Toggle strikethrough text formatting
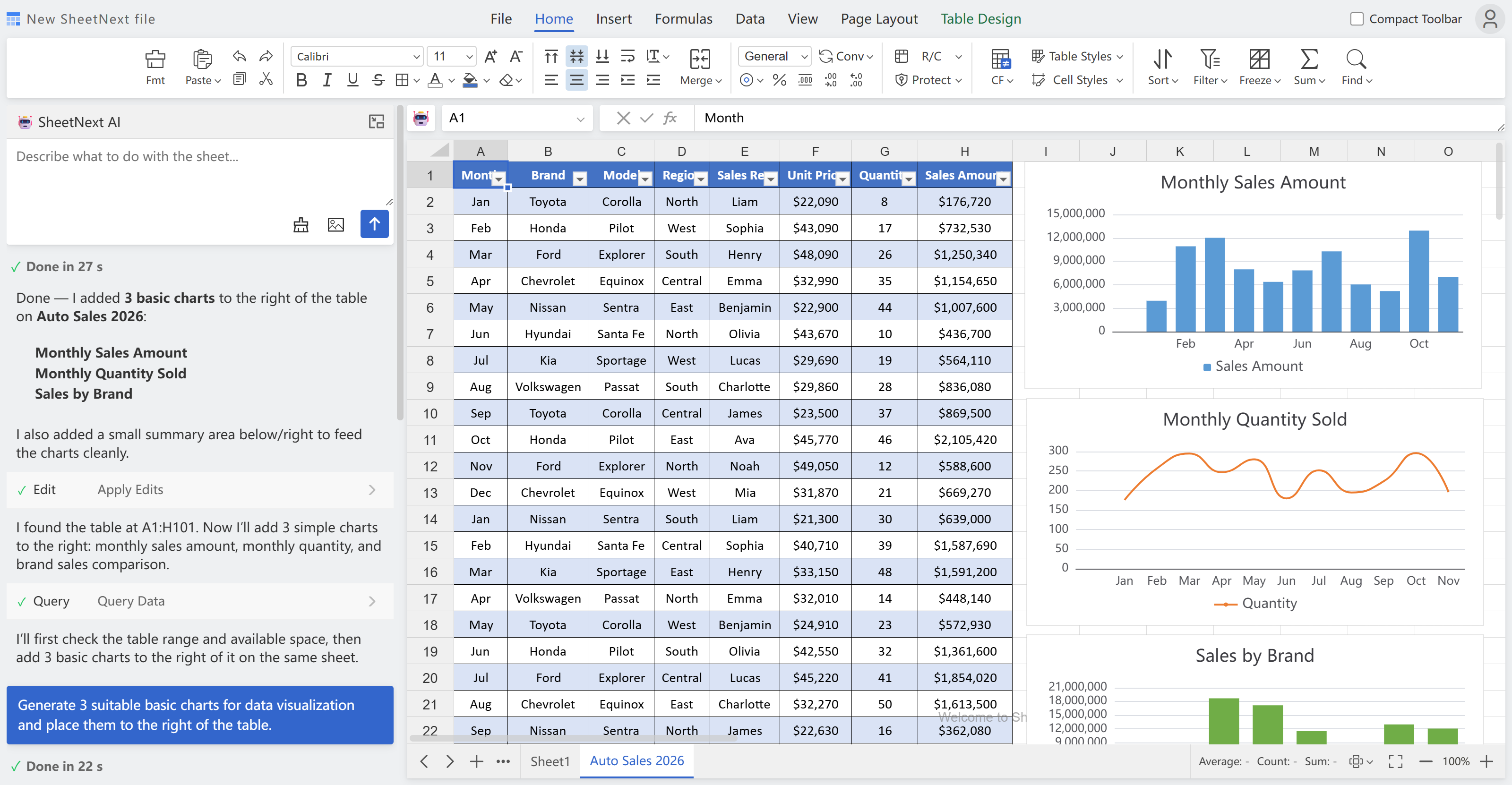This screenshot has height=785, width=1512. click(x=378, y=80)
